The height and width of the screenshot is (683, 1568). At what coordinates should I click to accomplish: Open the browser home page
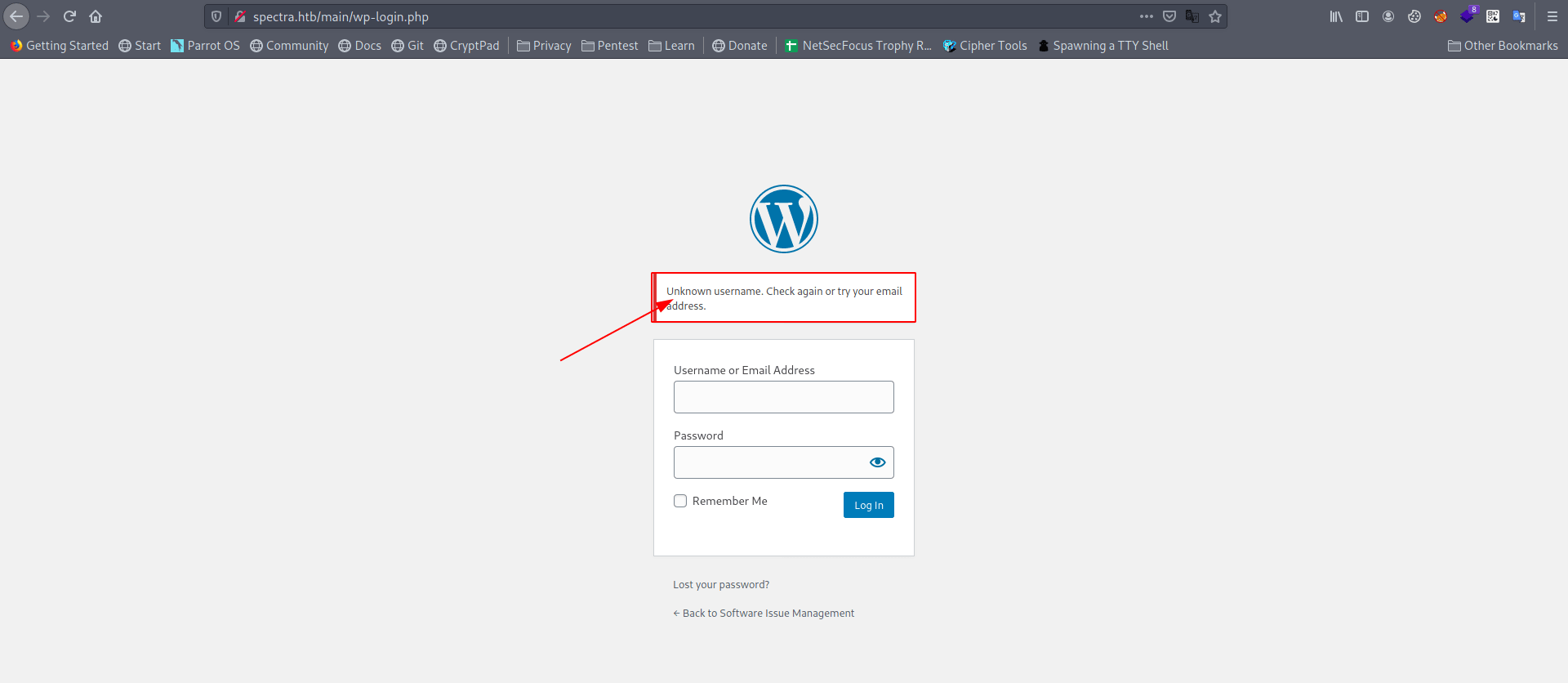[x=96, y=16]
